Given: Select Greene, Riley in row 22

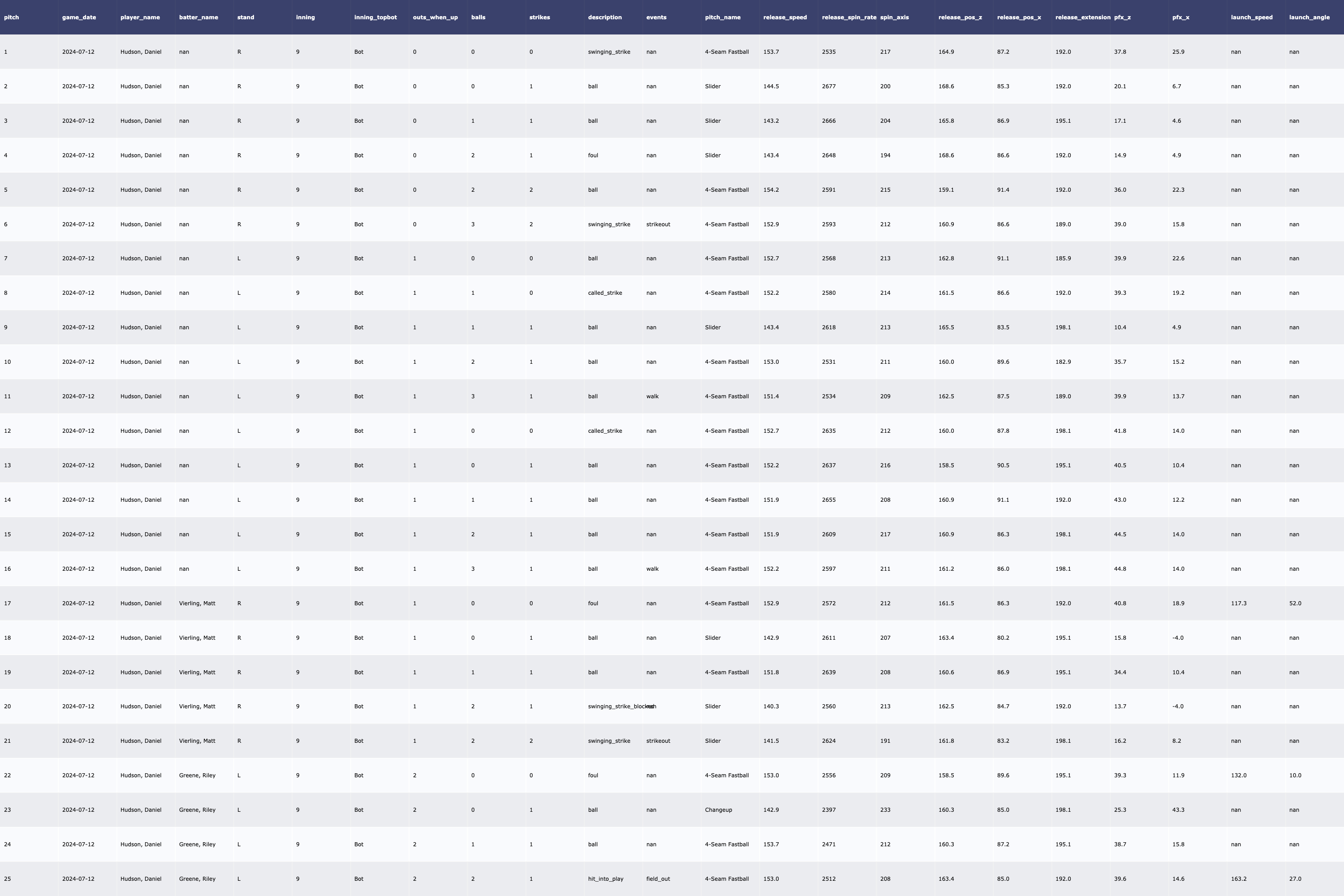Looking at the screenshot, I should 197,775.
